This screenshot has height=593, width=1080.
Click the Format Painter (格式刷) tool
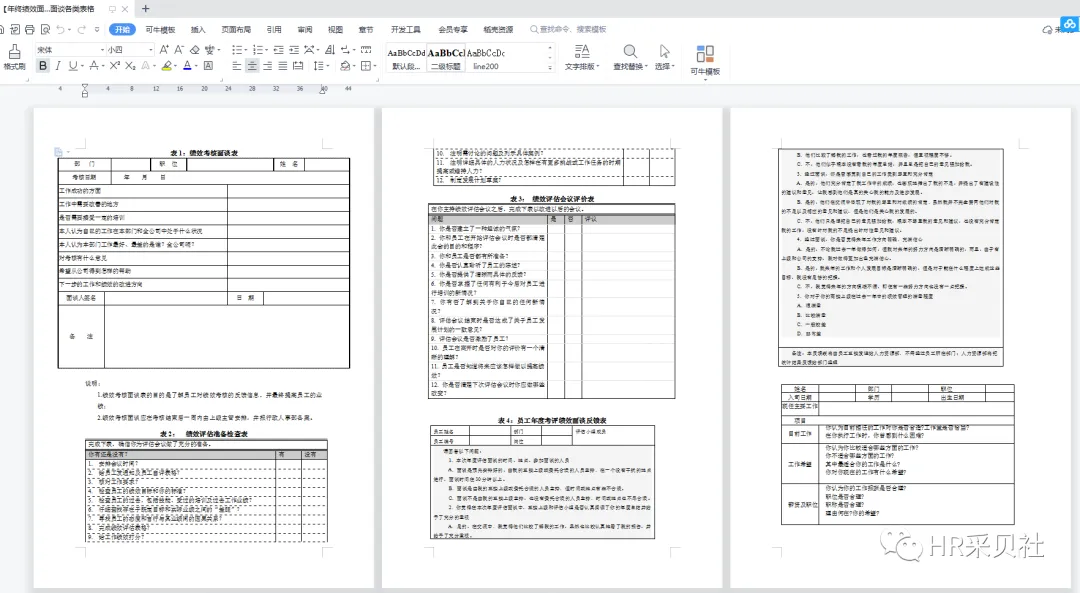pos(14,57)
